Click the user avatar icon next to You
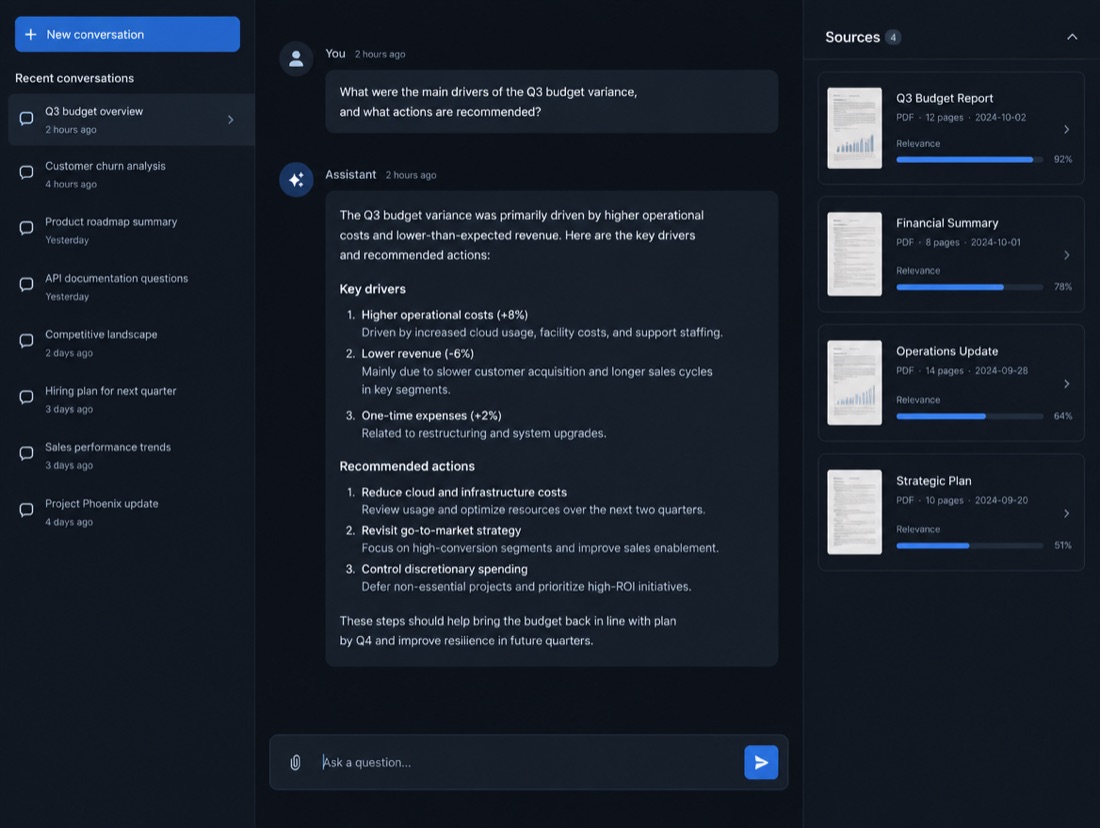Image resolution: width=1100 pixels, height=828 pixels. [296, 59]
